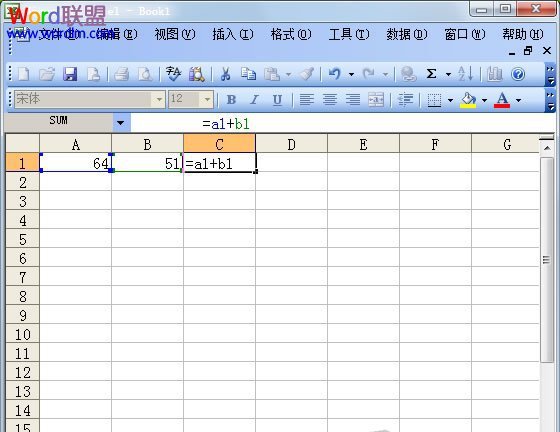Click the increase indent icon
This screenshot has height=432, width=560.
pyautogui.click(x=405, y=100)
